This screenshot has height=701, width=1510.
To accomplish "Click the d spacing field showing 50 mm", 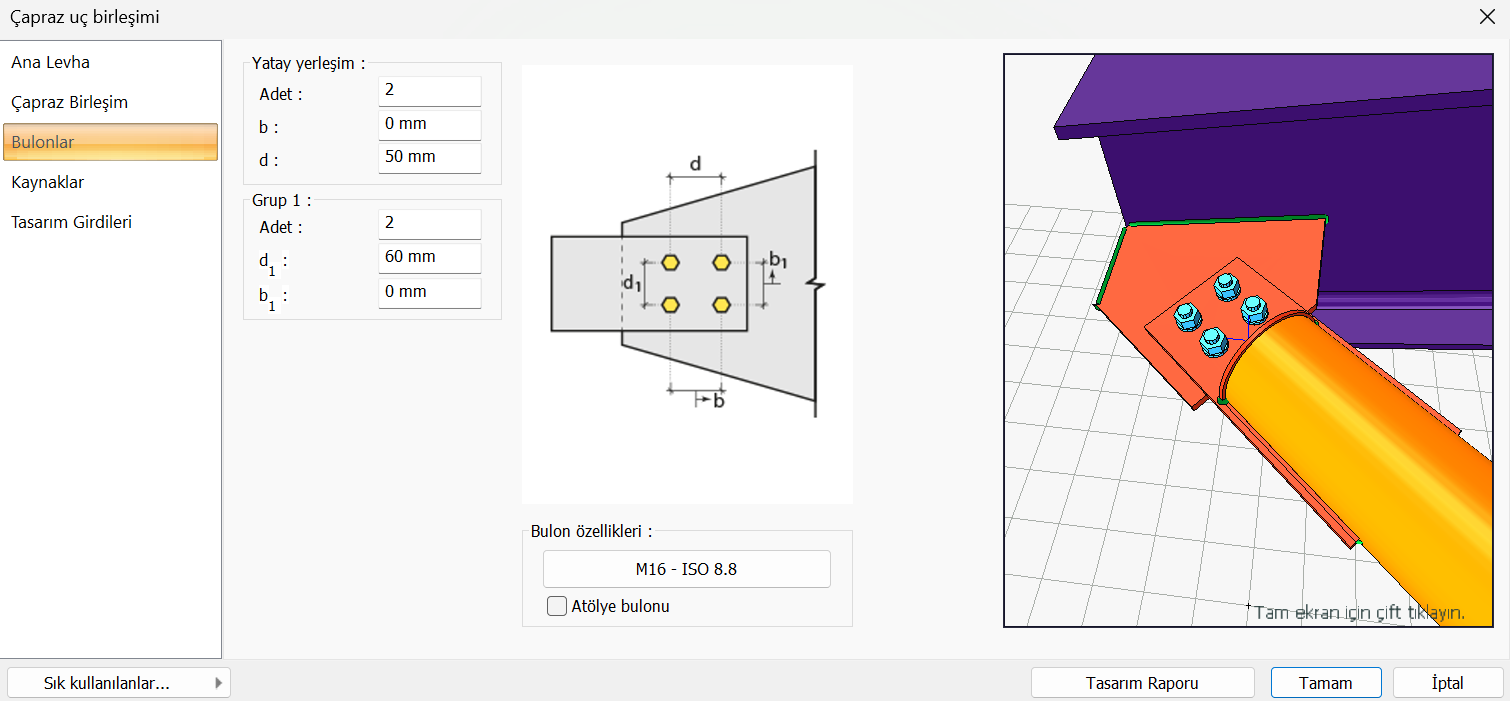I will click(429, 158).
